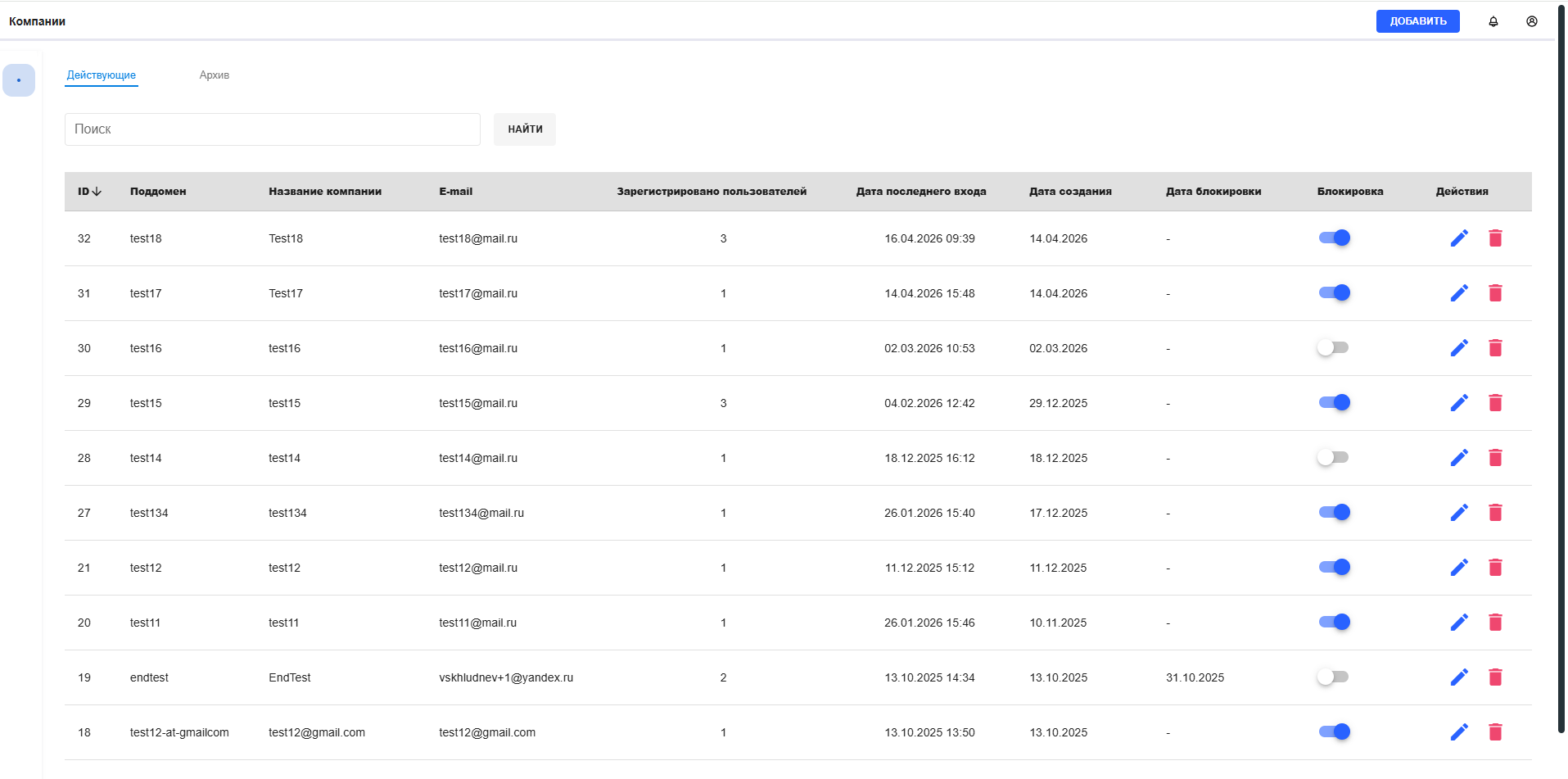Click subdomain test134
Image resolution: width=1568 pixels, height=779 pixels.
pyautogui.click(x=149, y=513)
